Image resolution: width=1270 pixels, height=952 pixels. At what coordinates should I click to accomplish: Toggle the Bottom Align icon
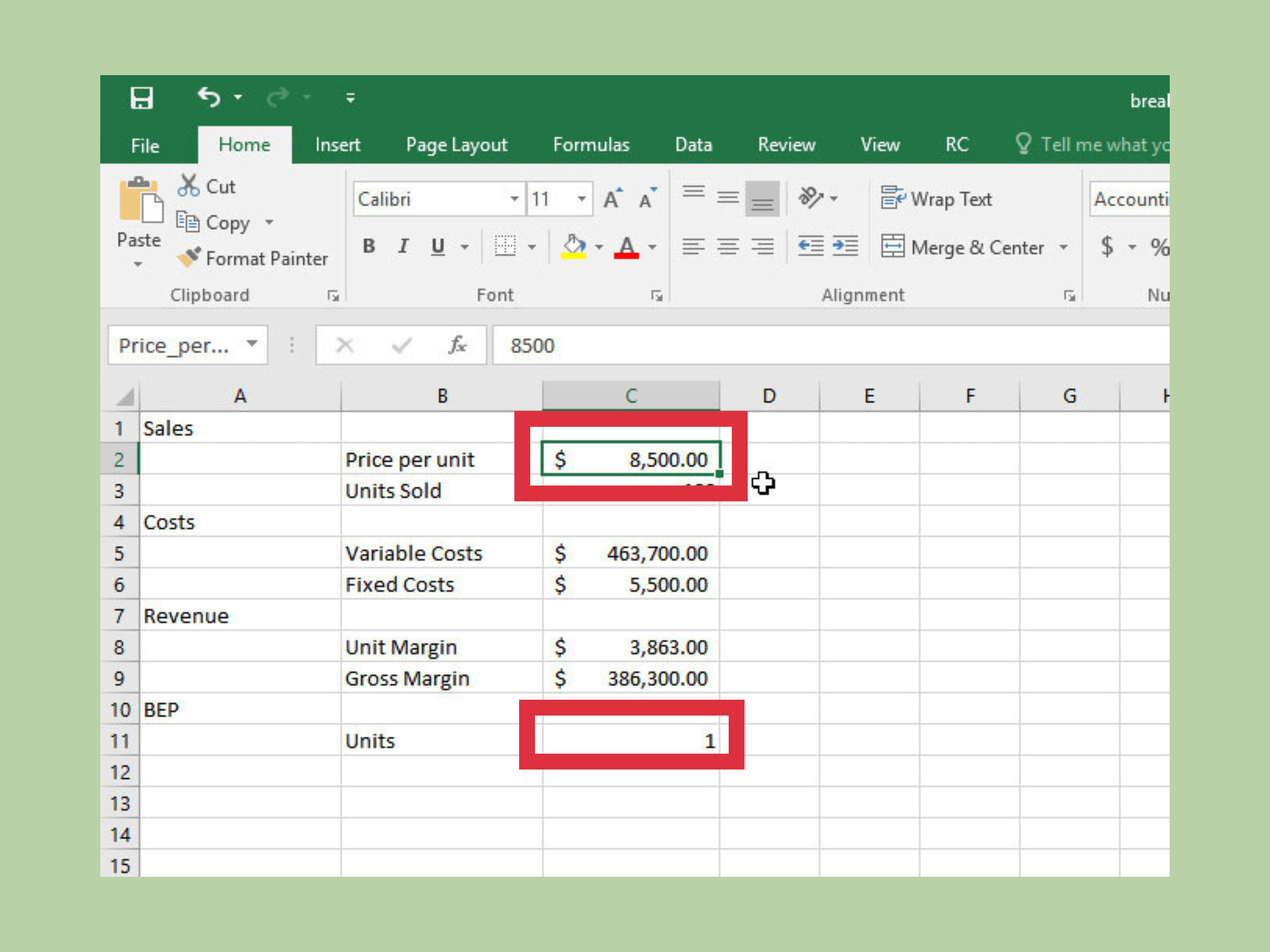(762, 199)
